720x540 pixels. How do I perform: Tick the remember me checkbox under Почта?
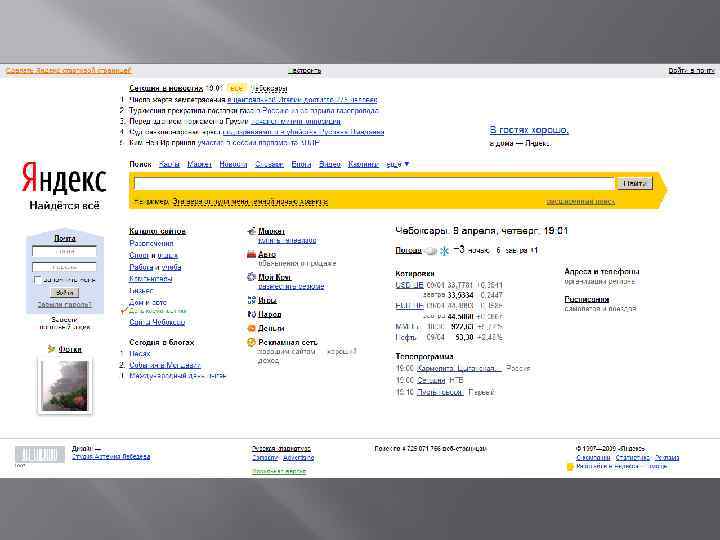pyautogui.click(x=37, y=280)
